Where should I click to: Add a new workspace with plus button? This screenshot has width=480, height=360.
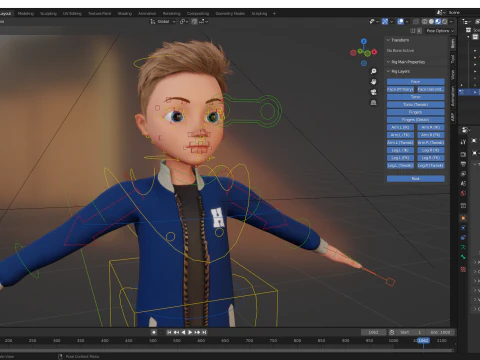pyautogui.click(x=274, y=14)
